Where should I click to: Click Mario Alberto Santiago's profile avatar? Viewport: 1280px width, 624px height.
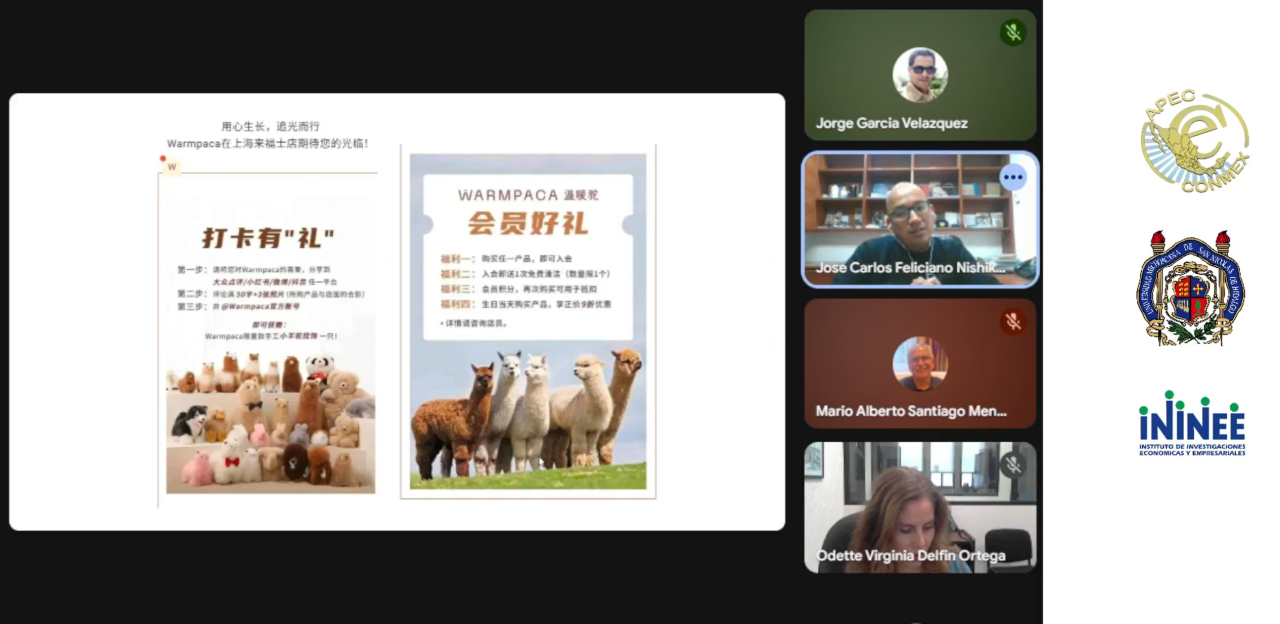[x=920, y=362]
